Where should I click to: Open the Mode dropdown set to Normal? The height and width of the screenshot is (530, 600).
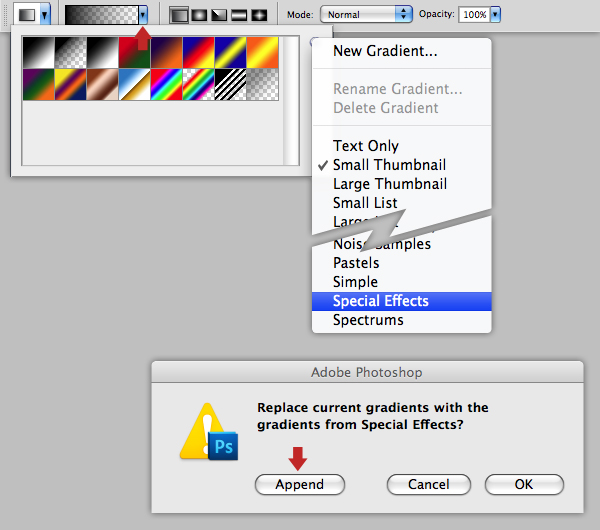click(366, 15)
